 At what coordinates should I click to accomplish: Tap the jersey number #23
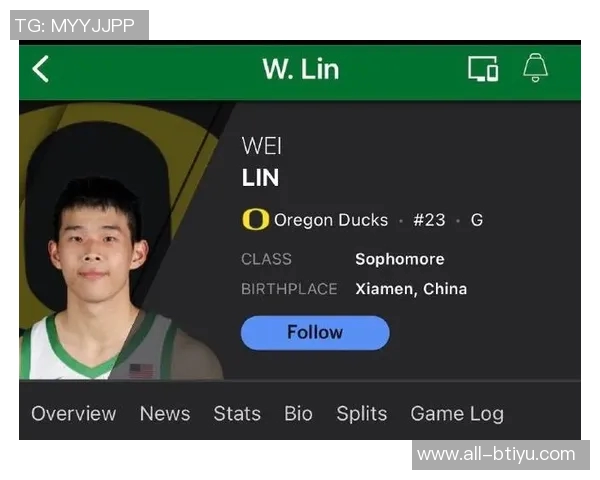click(x=429, y=220)
